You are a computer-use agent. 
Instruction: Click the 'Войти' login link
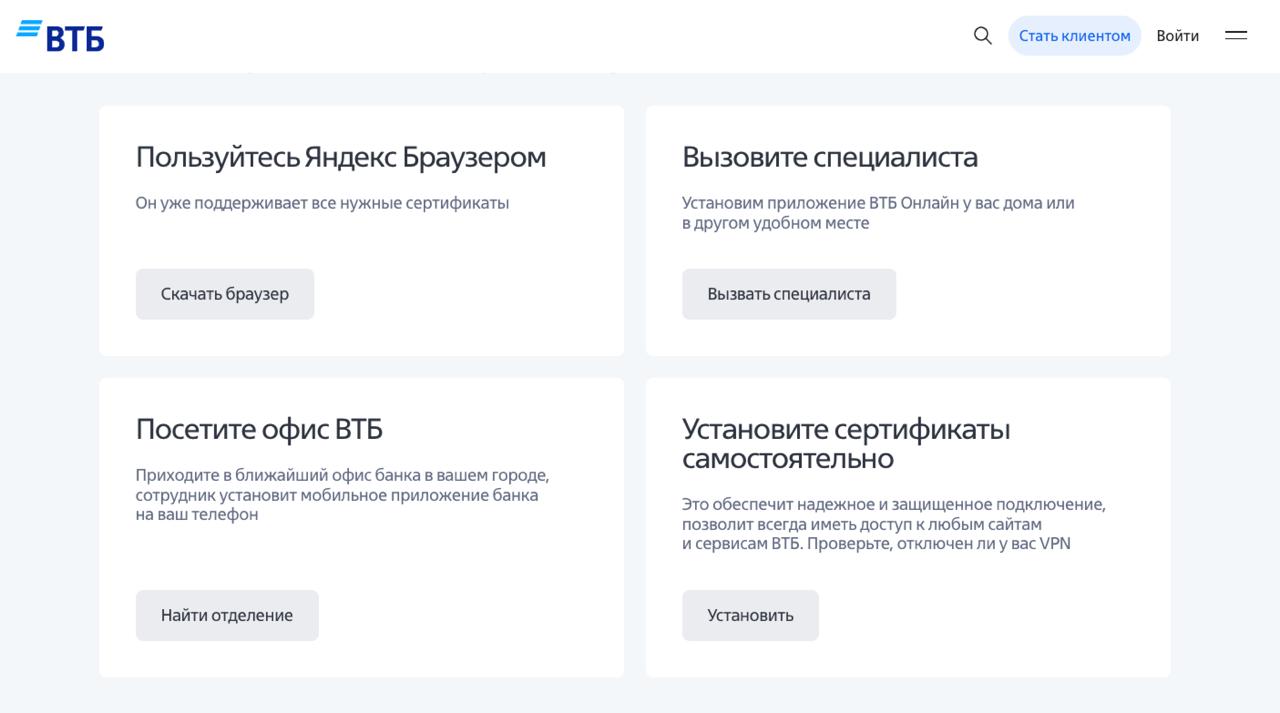tap(1177, 36)
